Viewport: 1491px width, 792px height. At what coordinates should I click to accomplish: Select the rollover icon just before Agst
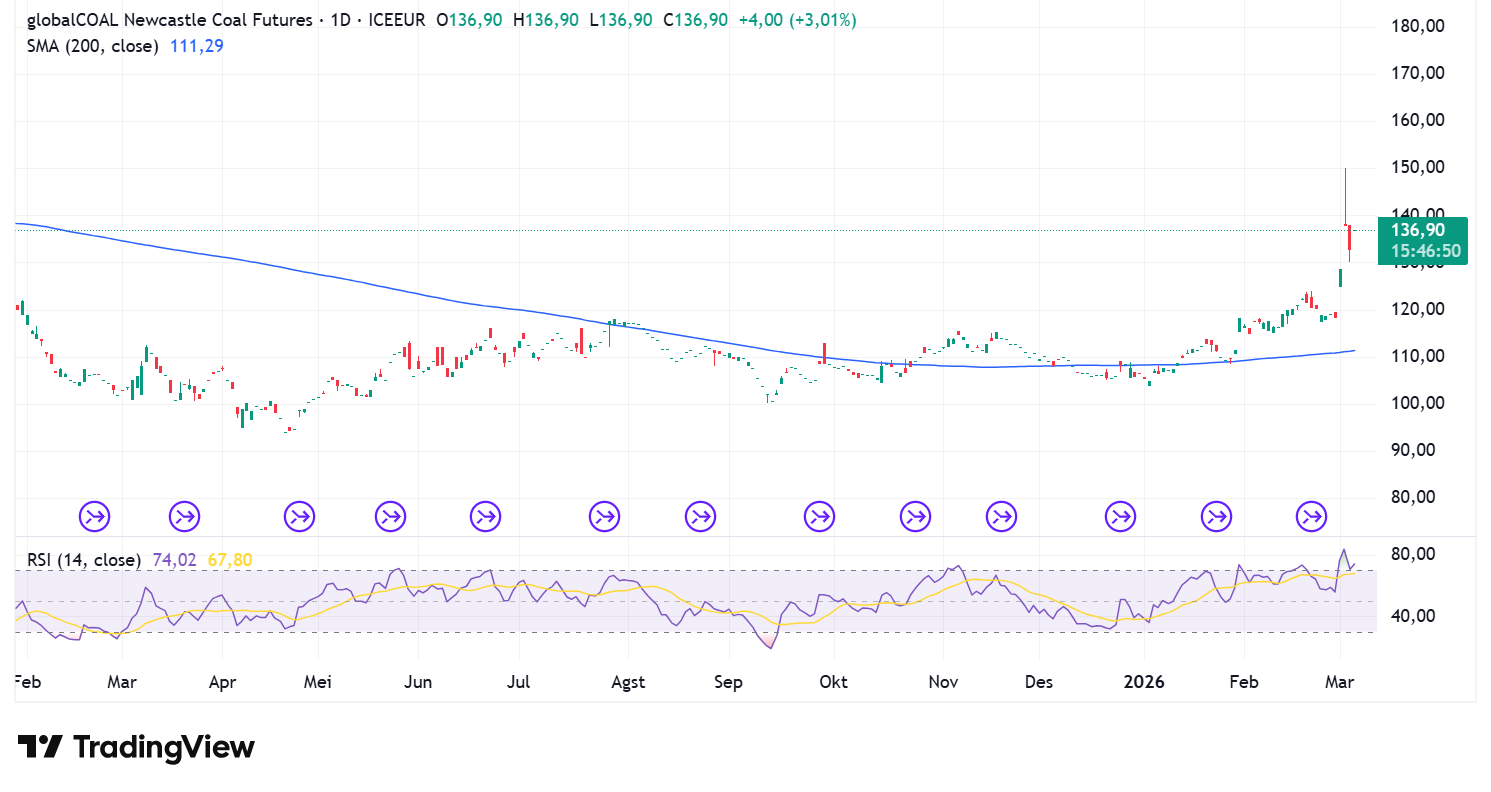click(x=604, y=517)
